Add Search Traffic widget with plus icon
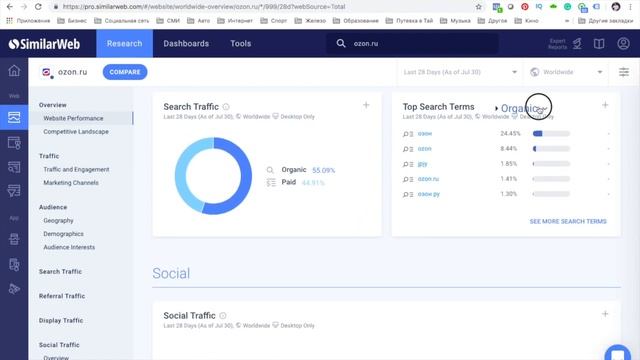The width and height of the screenshot is (640, 360). coord(366,105)
